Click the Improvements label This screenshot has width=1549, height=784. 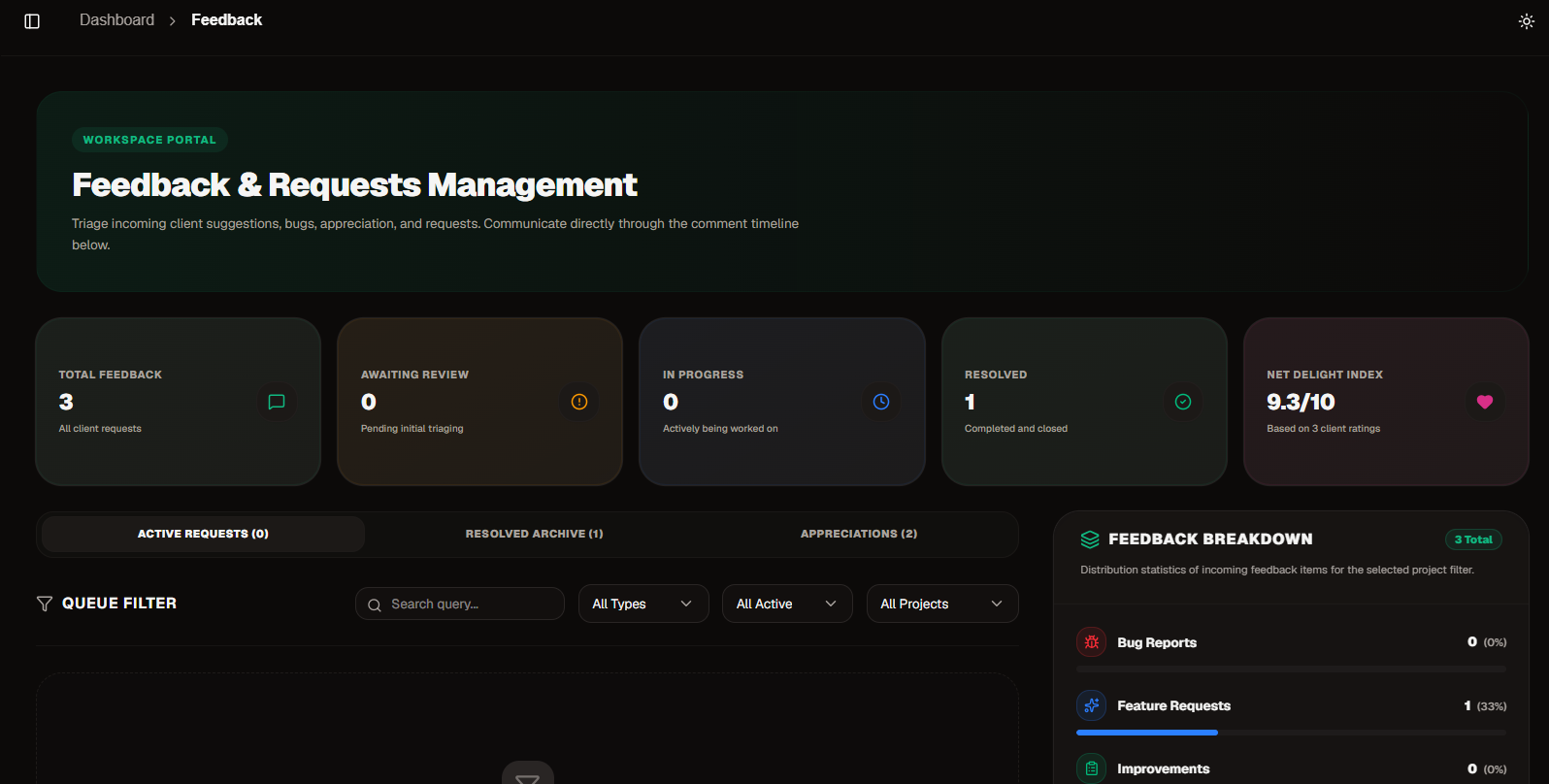coord(1163,768)
